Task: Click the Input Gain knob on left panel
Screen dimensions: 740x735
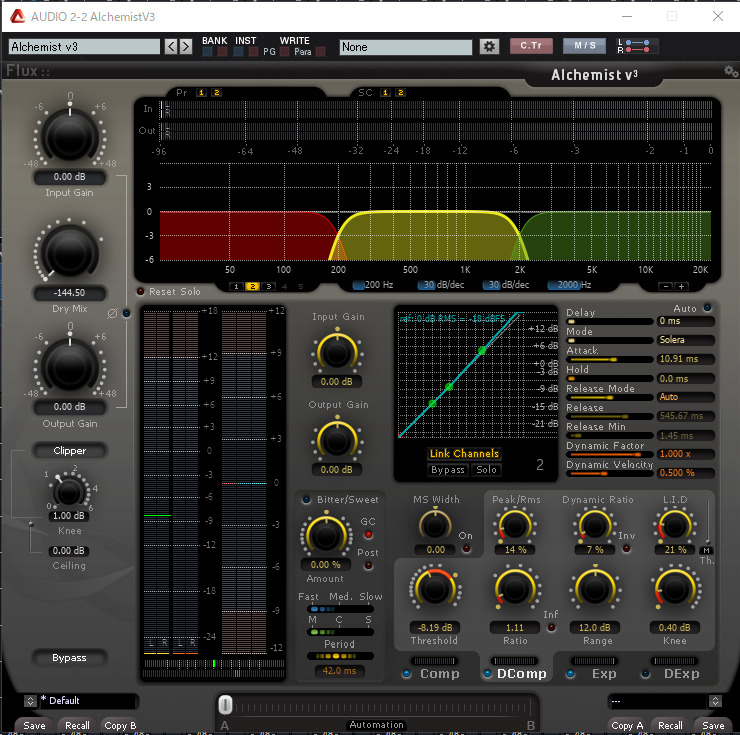Action: point(70,136)
